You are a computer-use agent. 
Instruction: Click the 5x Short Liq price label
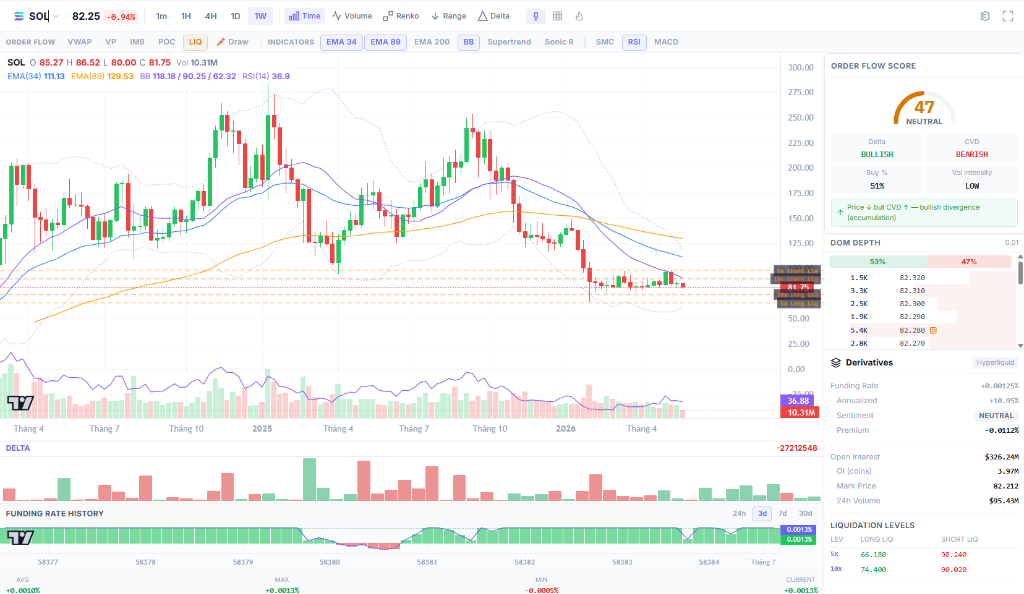797,270
